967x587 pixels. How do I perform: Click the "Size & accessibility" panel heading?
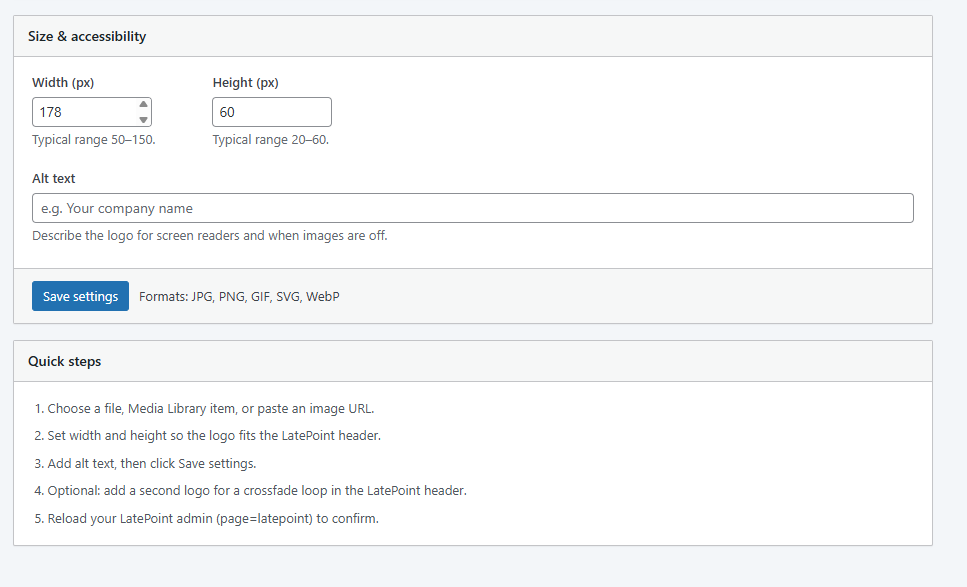(x=87, y=36)
